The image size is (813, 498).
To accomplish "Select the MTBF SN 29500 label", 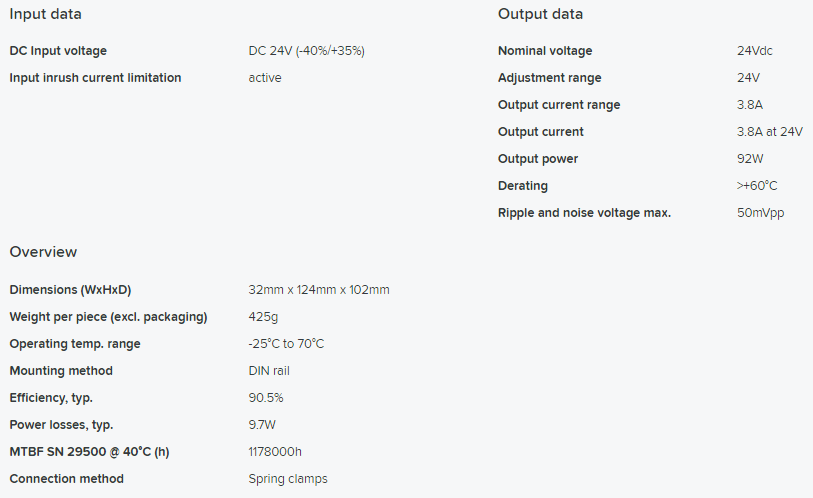I will pyautogui.click(x=89, y=452).
